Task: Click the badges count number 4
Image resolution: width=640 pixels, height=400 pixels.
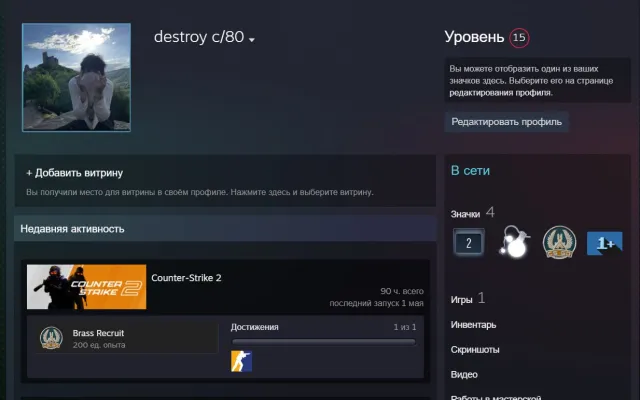Action: click(490, 212)
